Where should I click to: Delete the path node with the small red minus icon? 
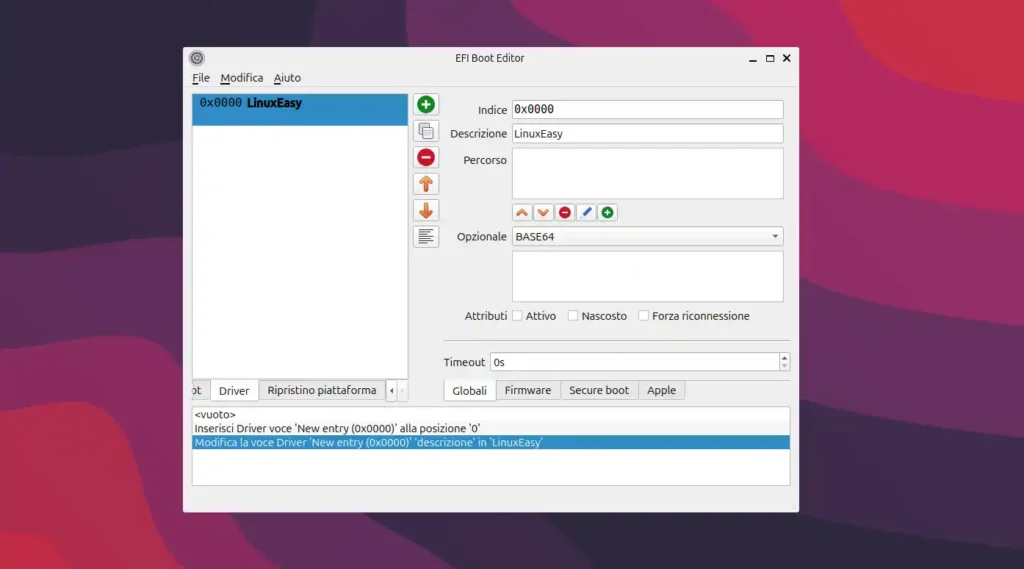[x=565, y=212]
